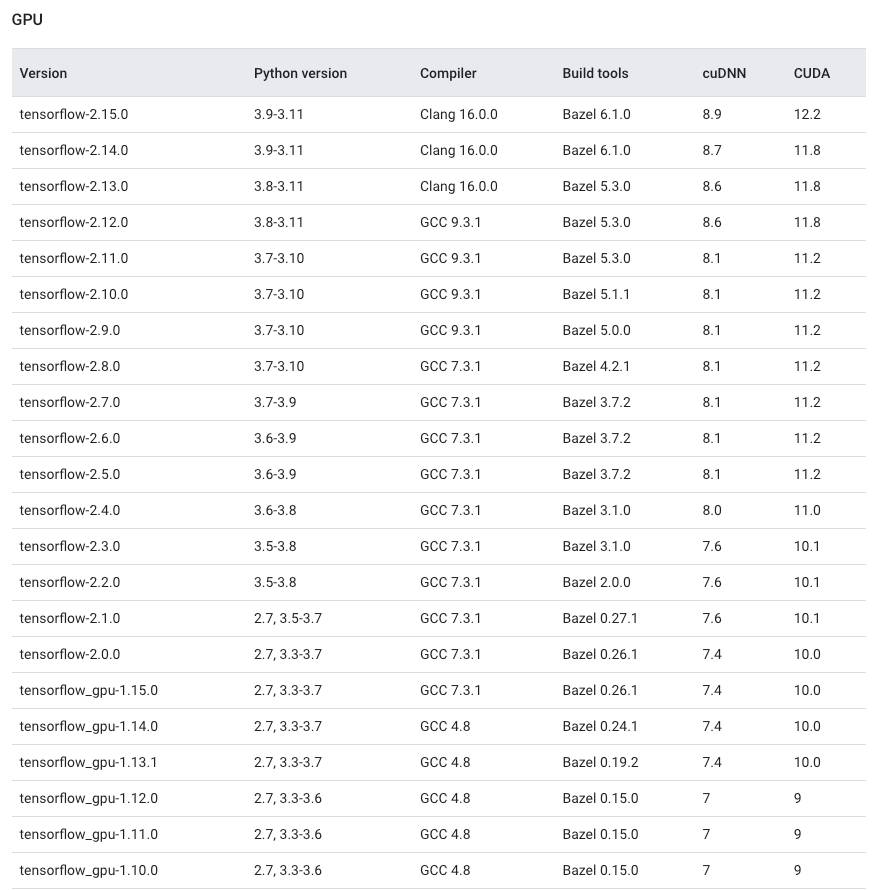Select the tensorflow-2.10.0 version cell
This screenshot has height=890, width=878.
(x=74, y=295)
